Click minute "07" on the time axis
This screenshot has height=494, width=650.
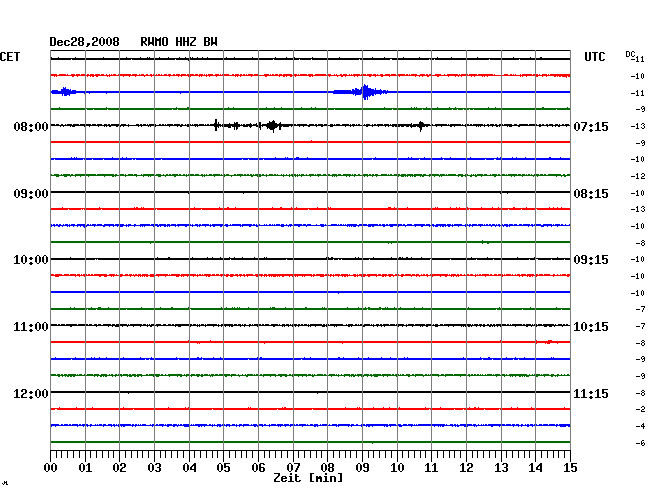293,468
